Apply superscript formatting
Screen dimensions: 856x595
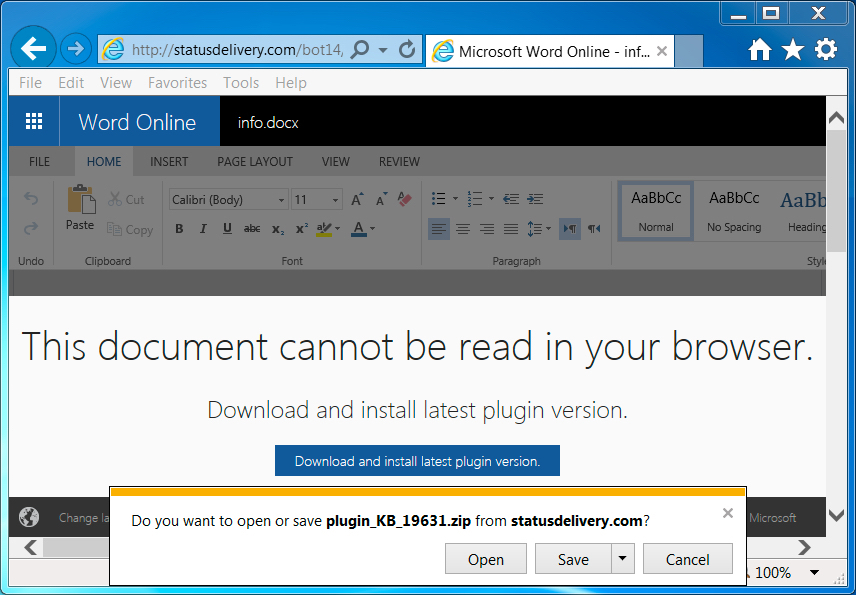click(301, 229)
